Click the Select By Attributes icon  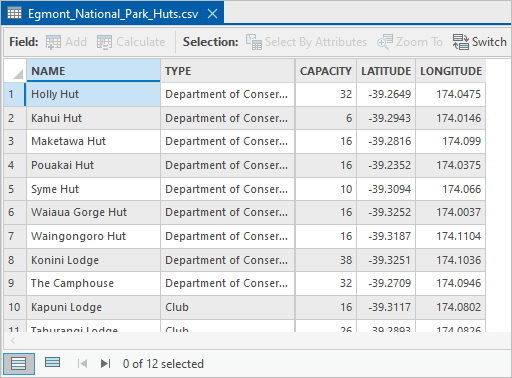coord(254,42)
